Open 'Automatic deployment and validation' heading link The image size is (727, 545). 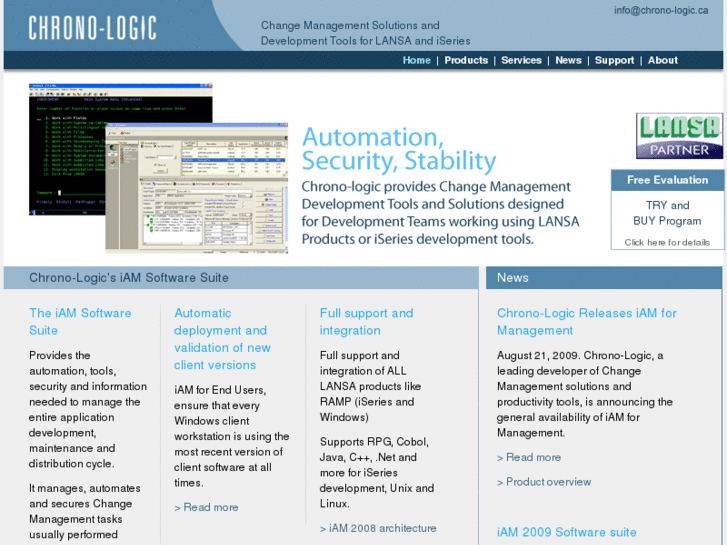click(222, 339)
